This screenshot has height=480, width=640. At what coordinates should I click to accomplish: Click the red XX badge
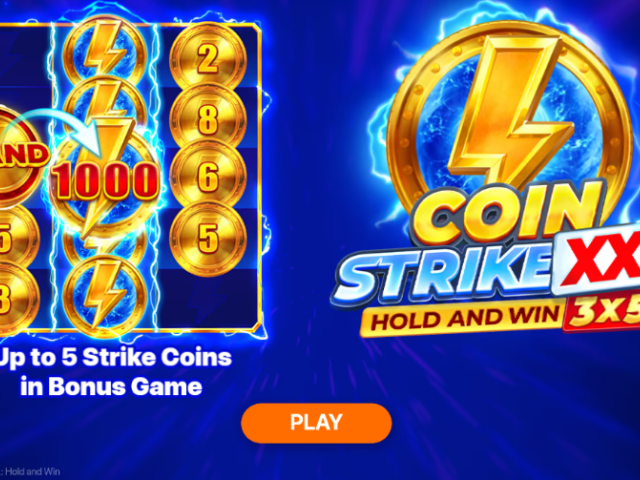(x=599, y=258)
